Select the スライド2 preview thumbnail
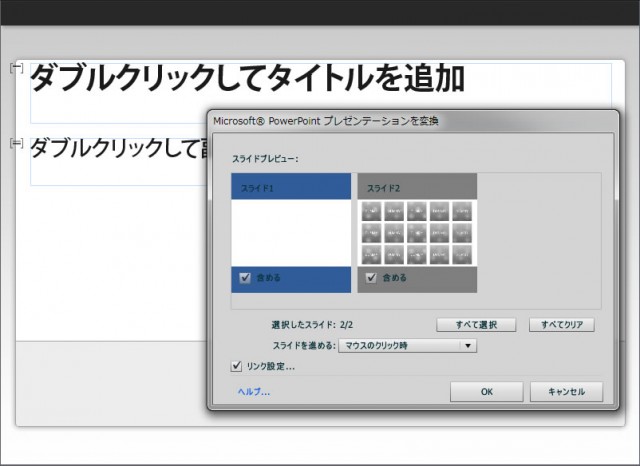The height and width of the screenshot is (466, 640). click(417, 233)
